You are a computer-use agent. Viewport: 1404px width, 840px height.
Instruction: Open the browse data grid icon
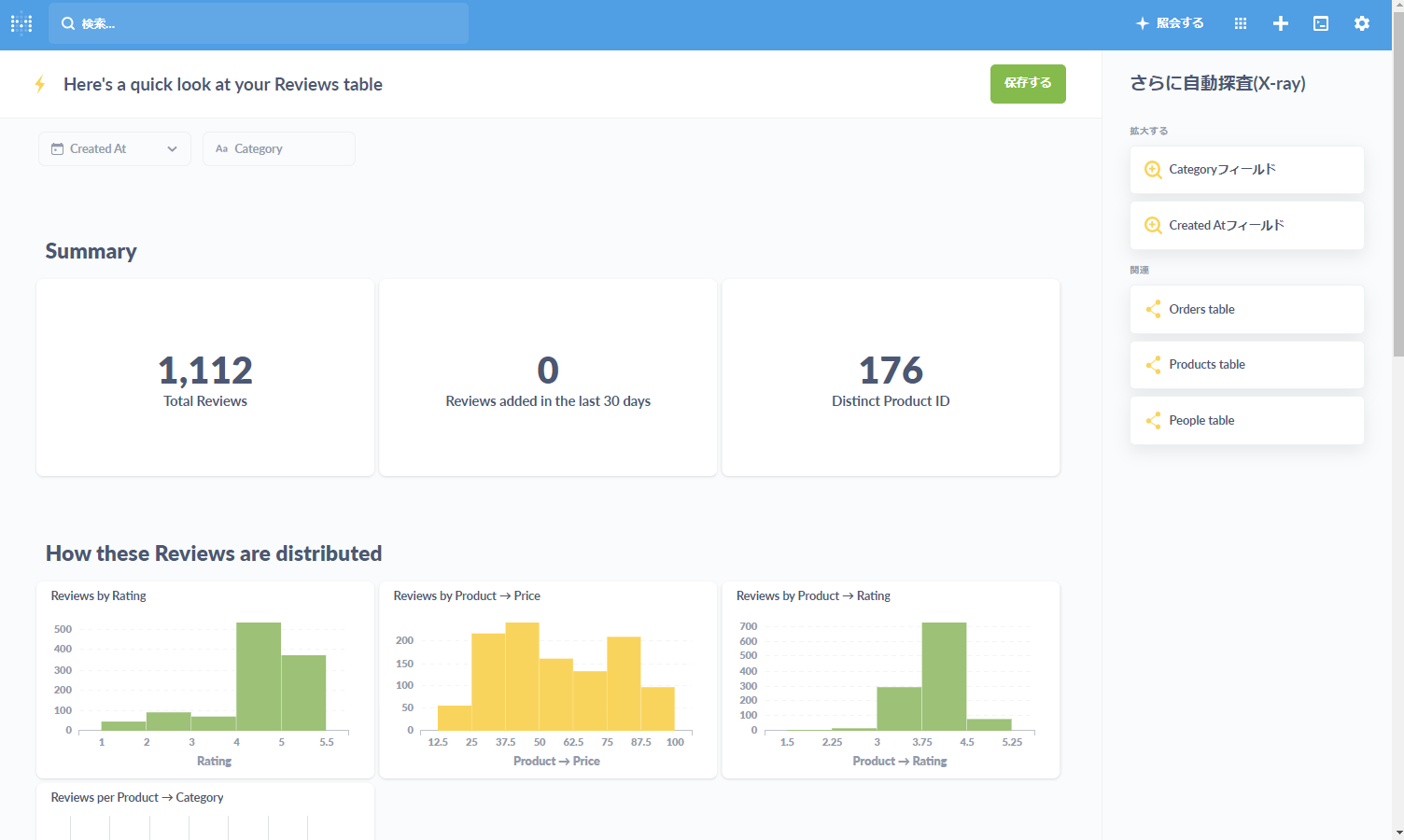tap(1241, 23)
